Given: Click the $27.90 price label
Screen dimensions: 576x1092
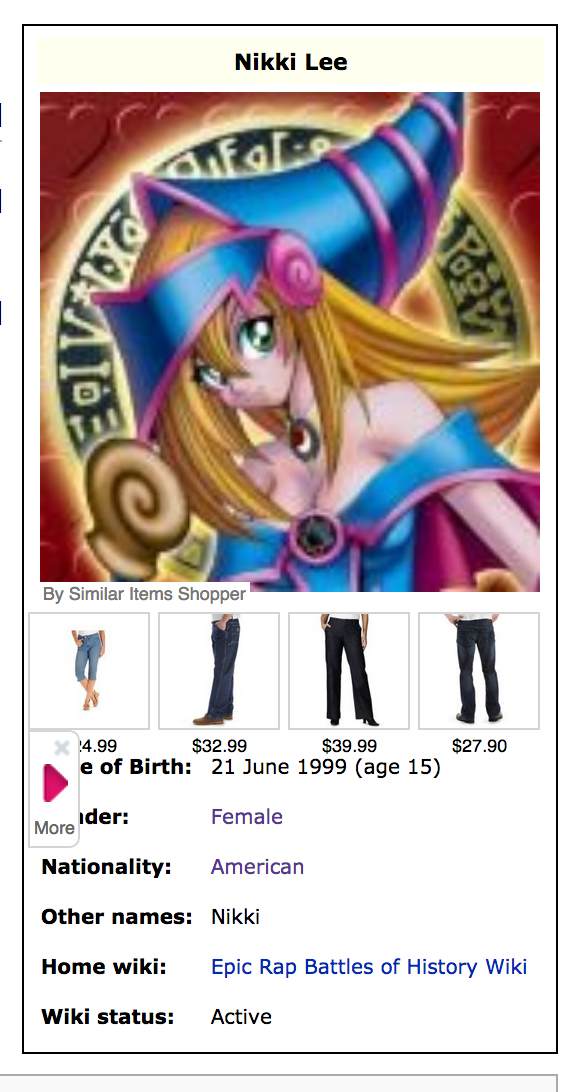Looking at the screenshot, I should tap(479, 746).
